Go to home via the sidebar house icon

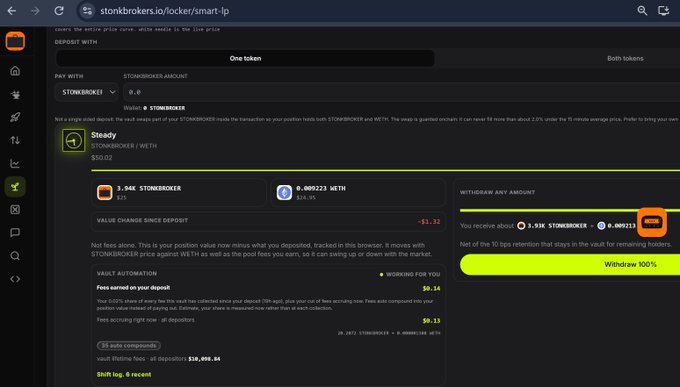click(x=15, y=71)
